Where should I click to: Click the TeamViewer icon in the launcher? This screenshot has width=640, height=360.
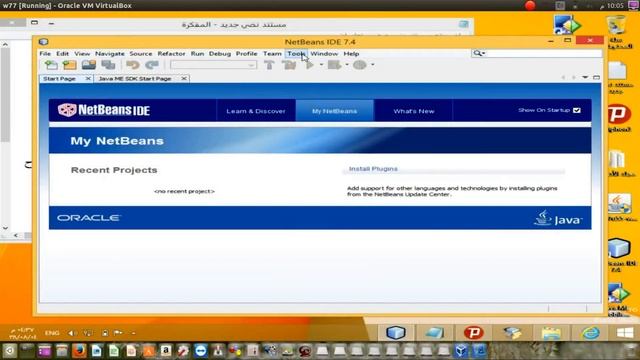[200, 351]
